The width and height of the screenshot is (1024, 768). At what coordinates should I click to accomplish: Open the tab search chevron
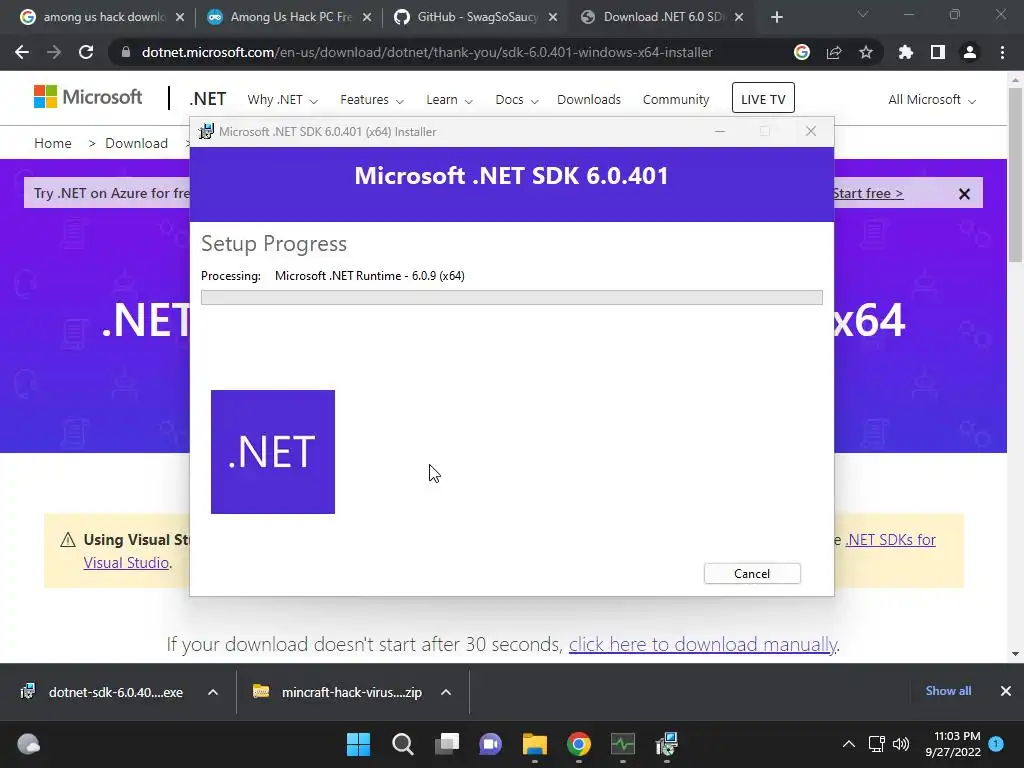(863, 14)
